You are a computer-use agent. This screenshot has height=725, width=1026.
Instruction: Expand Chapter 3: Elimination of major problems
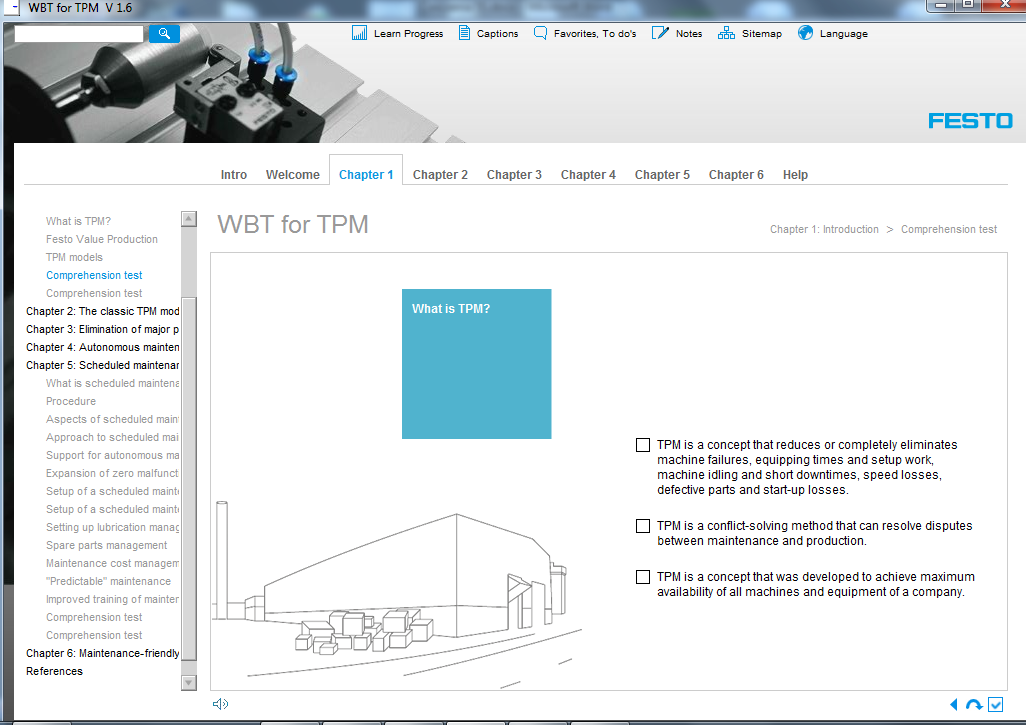click(102, 329)
